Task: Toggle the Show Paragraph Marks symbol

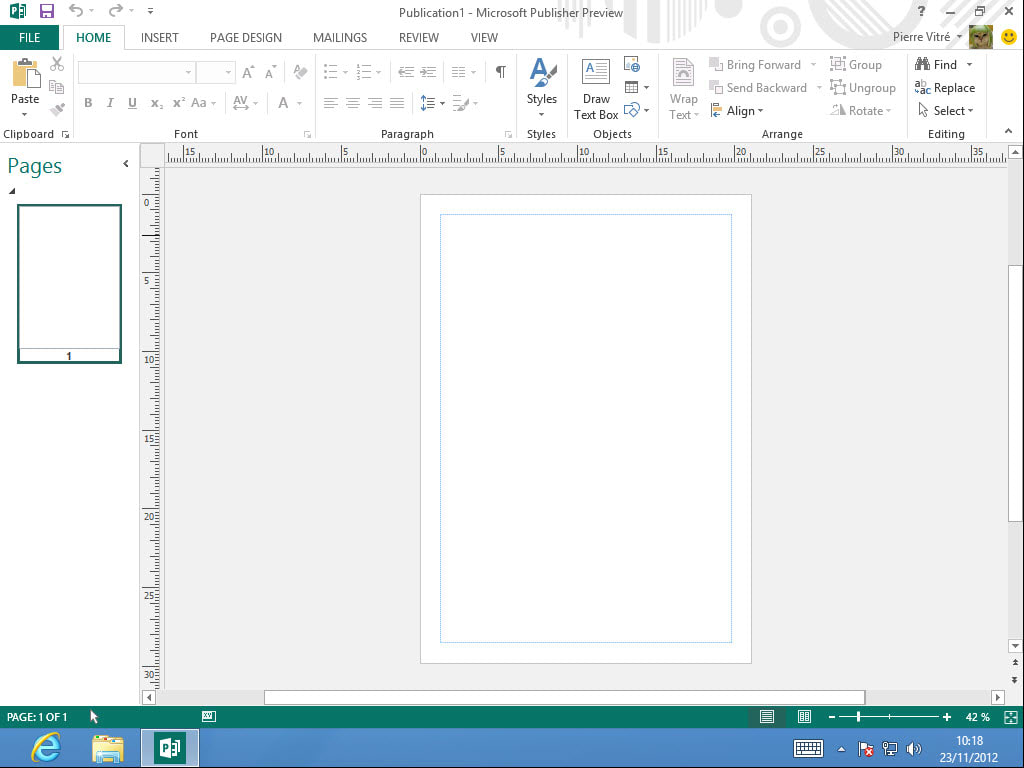Action: pyautogui.click(x=501, y=72)
